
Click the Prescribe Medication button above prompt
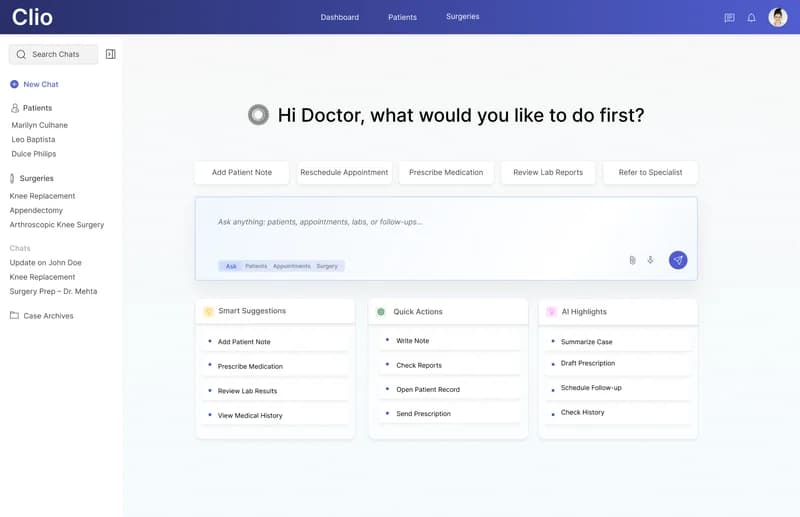[446, 173]
